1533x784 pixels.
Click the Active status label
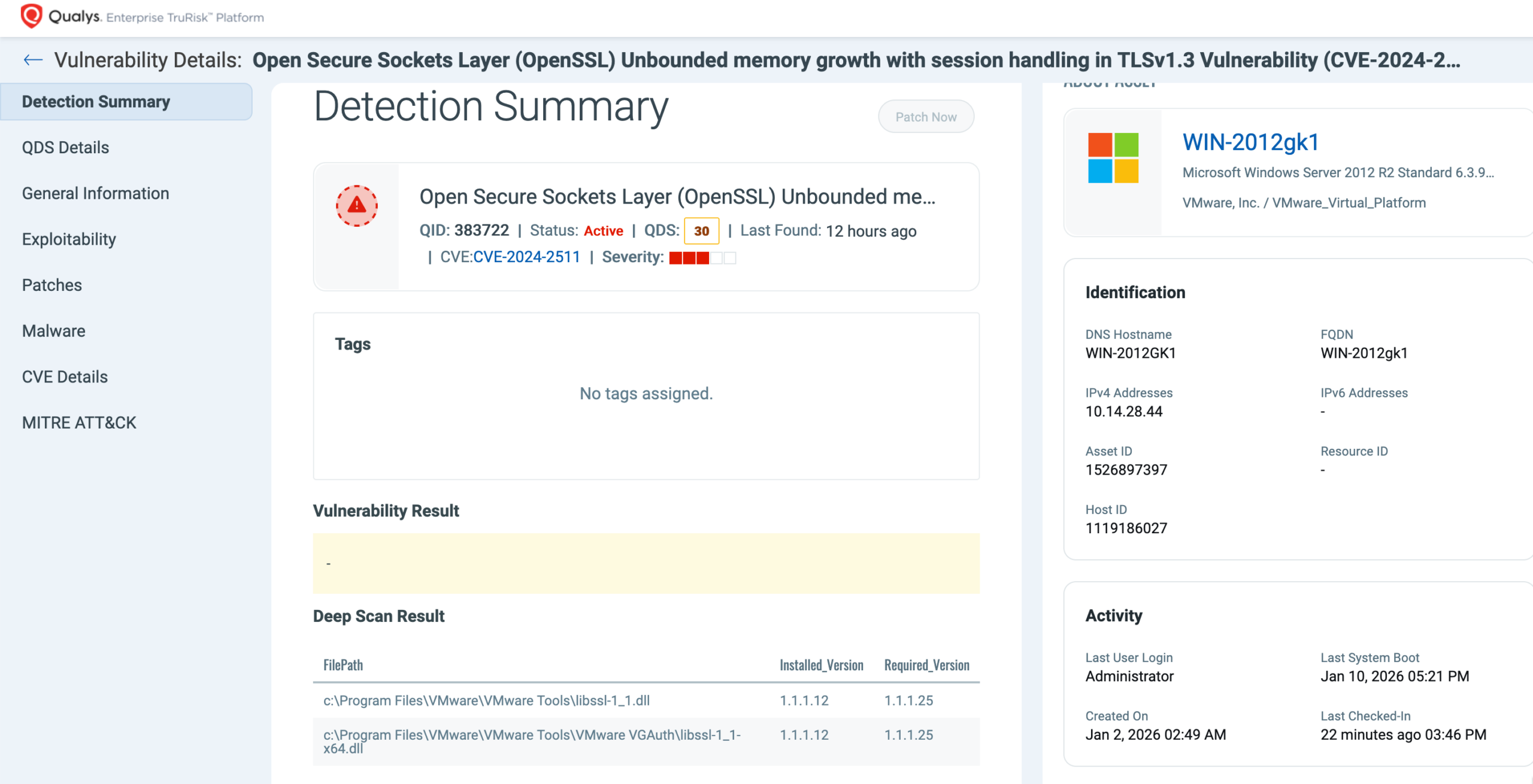(x=603, y=230)
